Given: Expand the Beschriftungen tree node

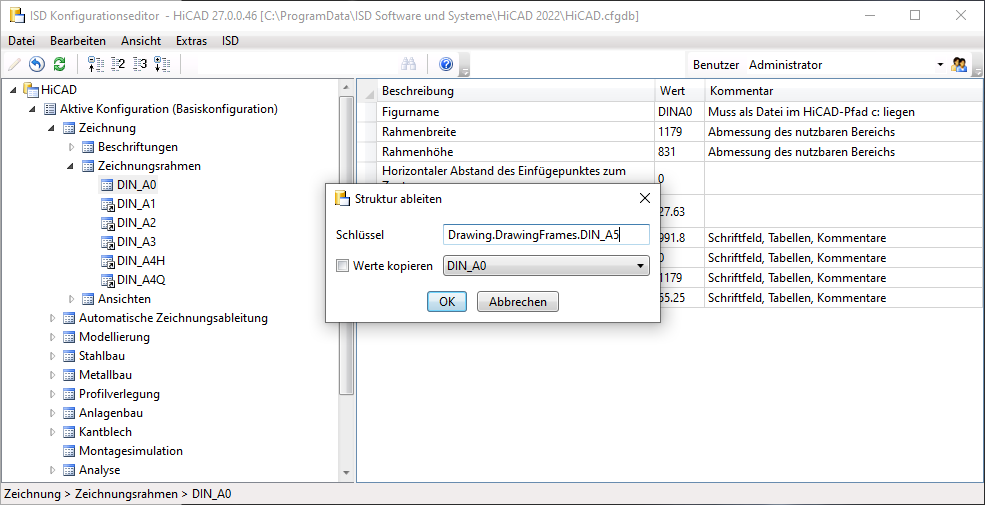Looking at the screenshot, I should click(x=71, y=147).
